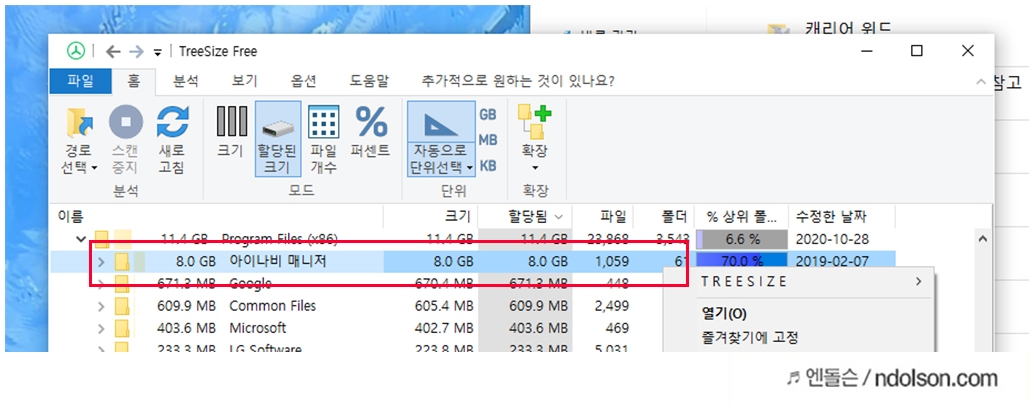The image size is (1034, 404).
Task: Click 402.7 MB size value
Action: (443, 328)
